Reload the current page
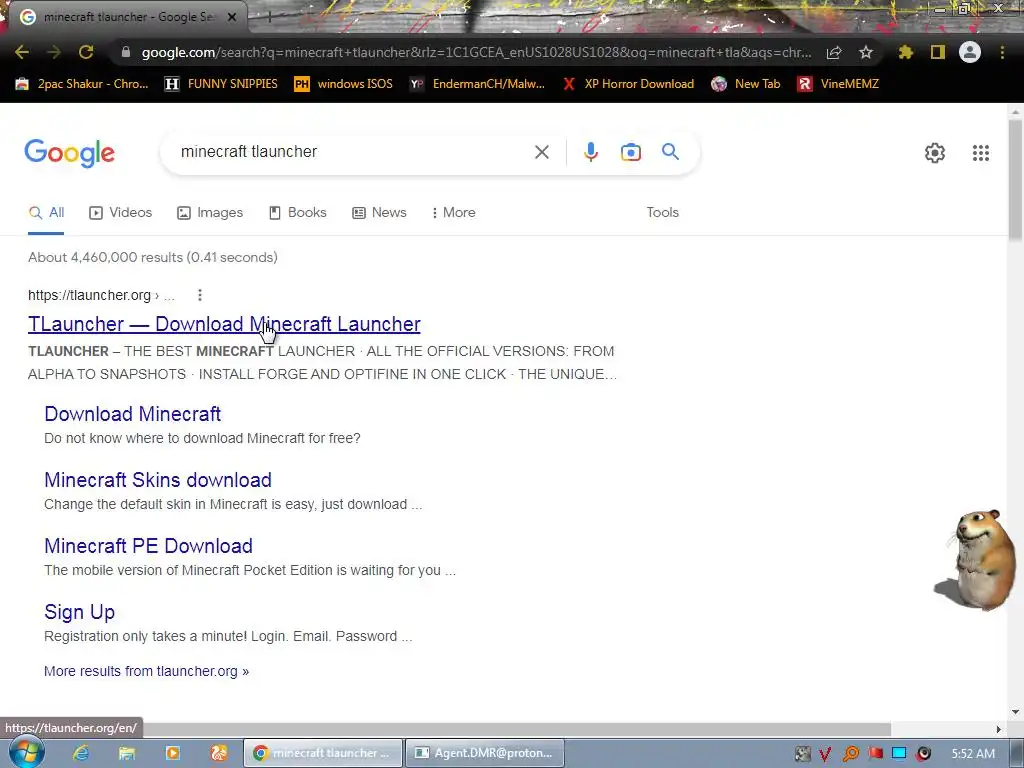 click(x=86, y=52)
